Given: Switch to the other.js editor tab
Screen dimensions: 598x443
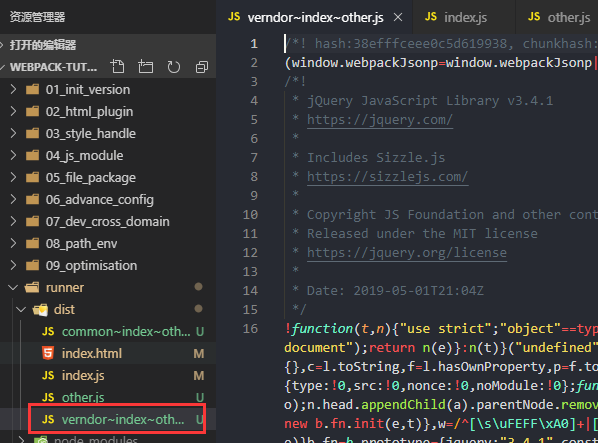Looking at the screenshot, I should click(x=557, y=17).
